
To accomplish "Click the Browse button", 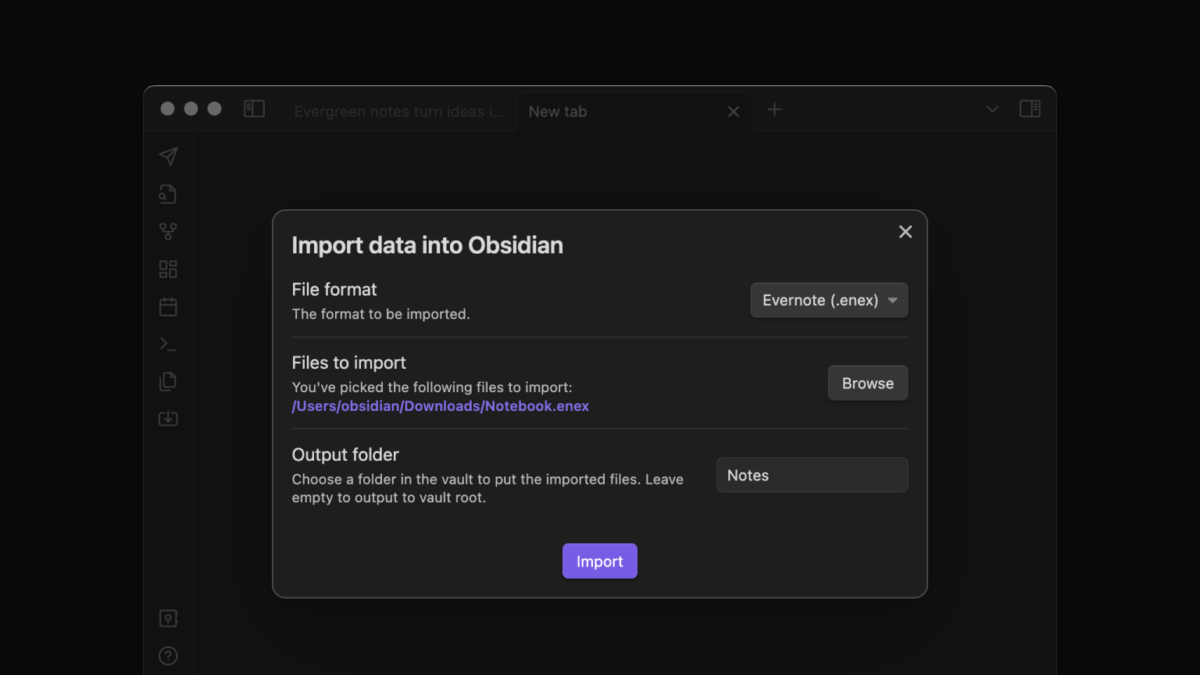I will pyautogui.click(x=867, y=383).
